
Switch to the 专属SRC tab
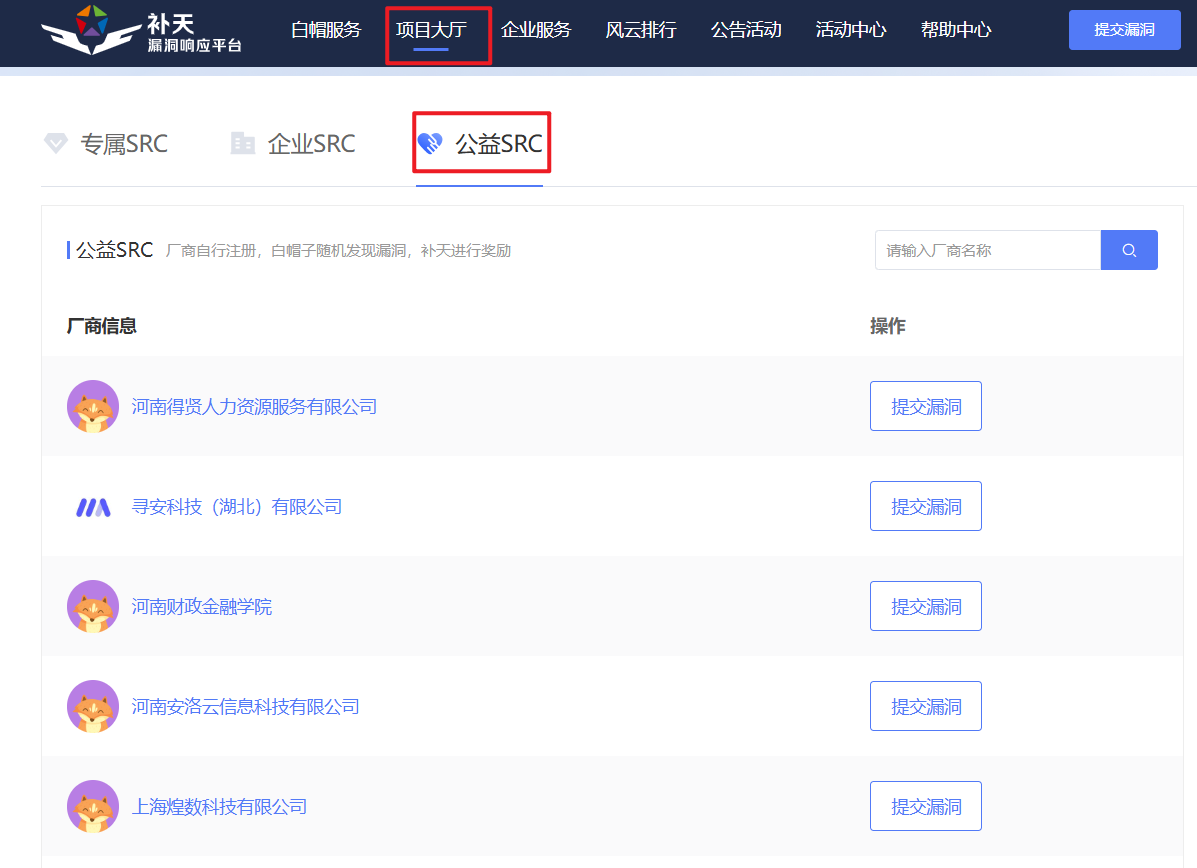click(x=105, y=144)
